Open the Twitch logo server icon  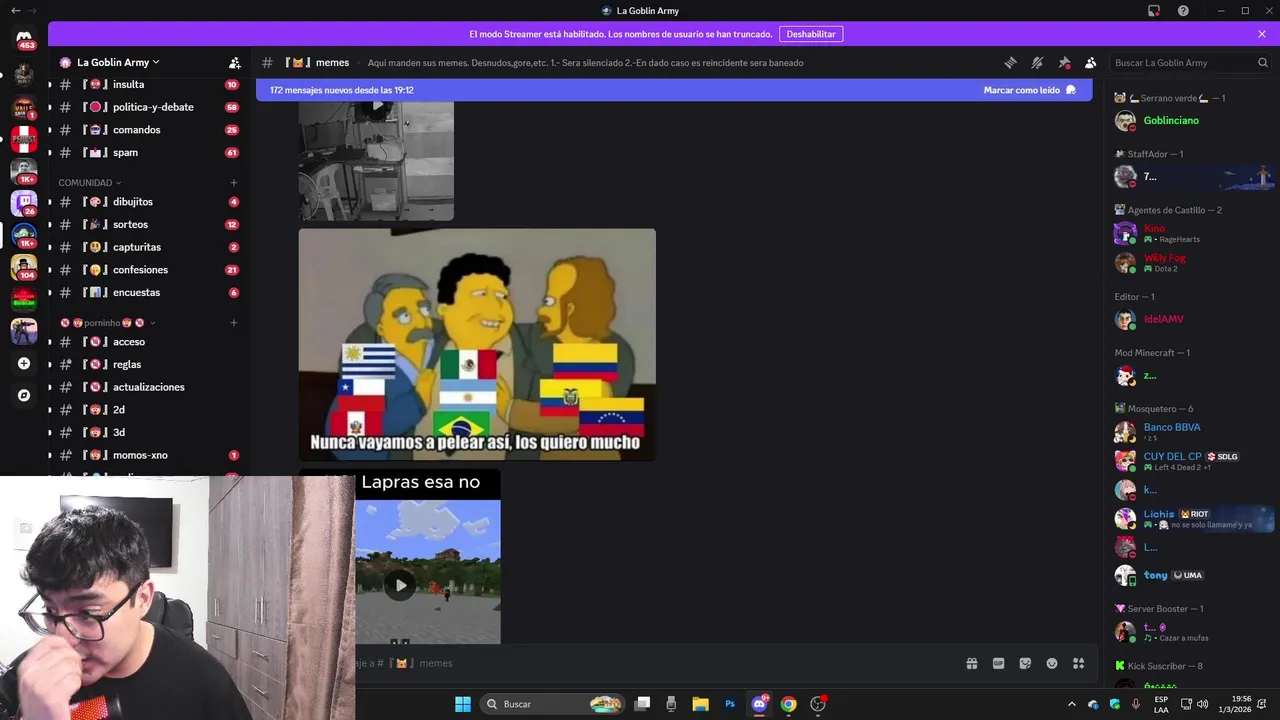[24, 203]
